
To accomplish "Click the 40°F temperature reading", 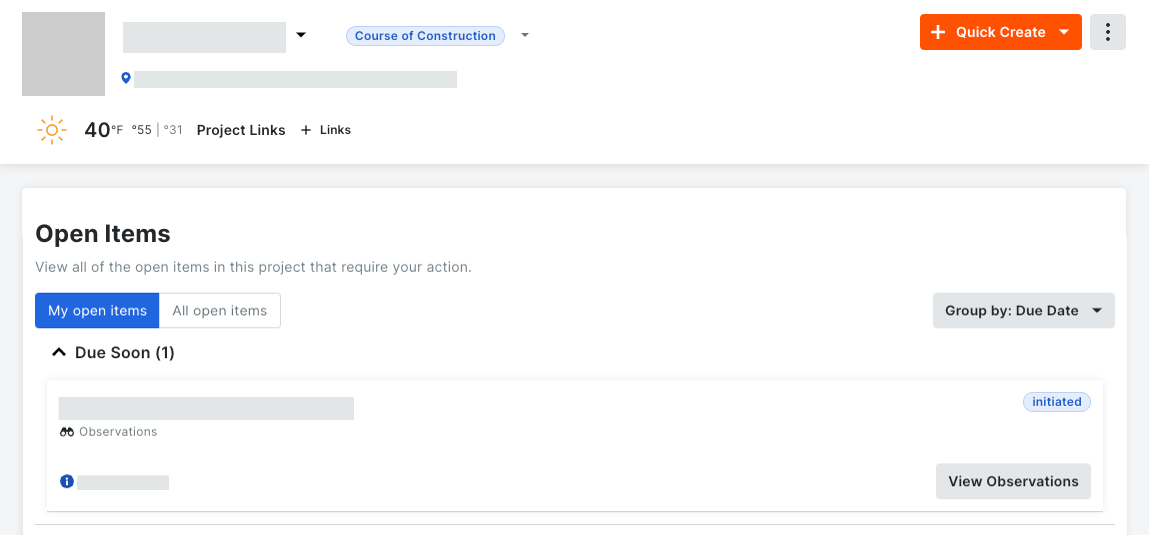I will tap(103, 130).
